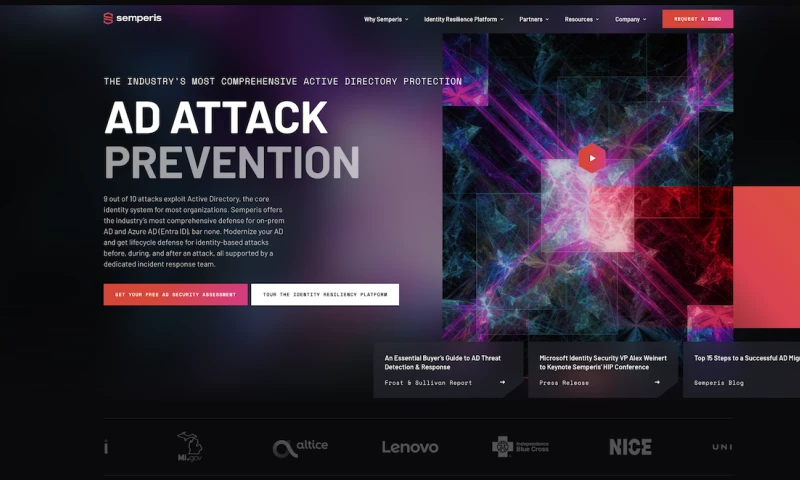
Task: Click the Independence Blue Cross logo
Action: pyautogui.click(x=520, y=447)
